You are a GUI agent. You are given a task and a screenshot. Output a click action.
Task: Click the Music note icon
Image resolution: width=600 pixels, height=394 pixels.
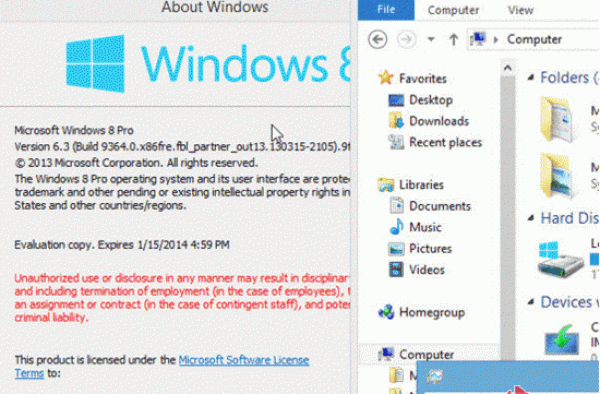click(396, 227)
